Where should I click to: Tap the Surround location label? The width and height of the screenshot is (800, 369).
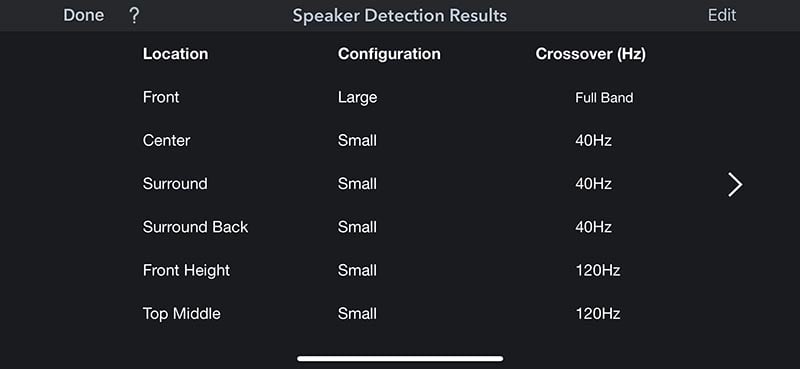(x=175, y=184)
